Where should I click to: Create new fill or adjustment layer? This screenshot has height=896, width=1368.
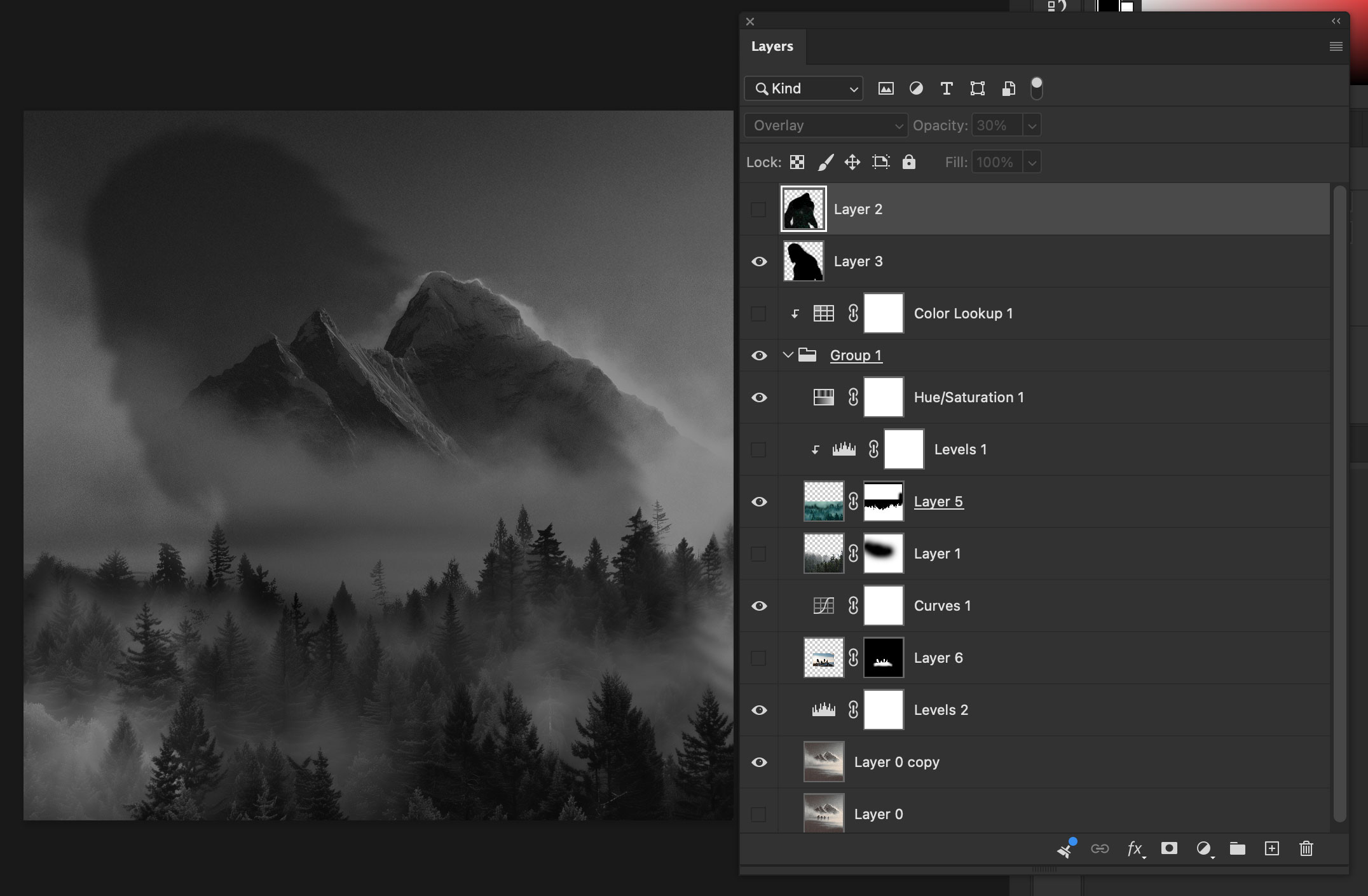pyautogui.click(x=1204, y=849)
